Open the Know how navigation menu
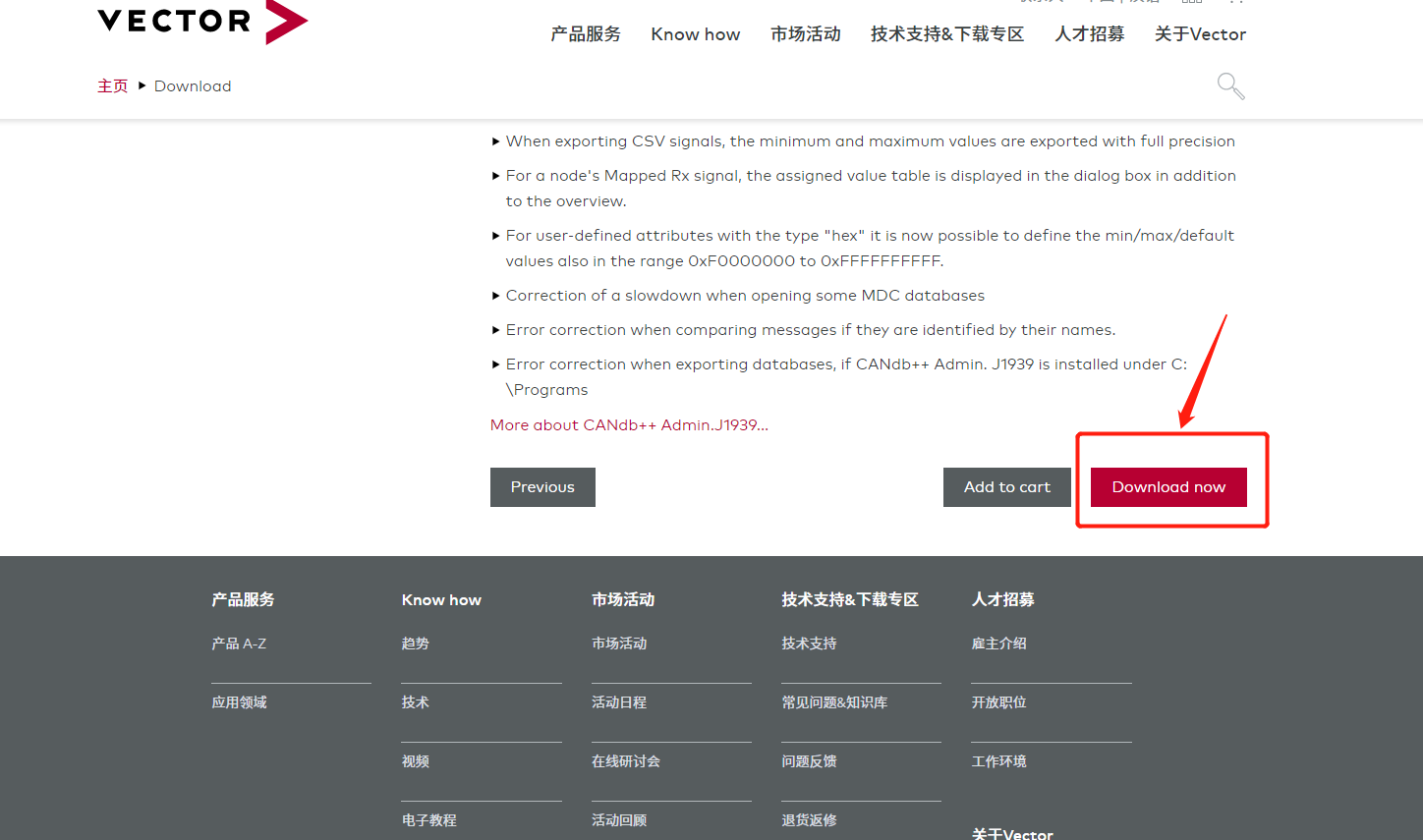This screenshot has width=1423, height=840. (695, 33)
